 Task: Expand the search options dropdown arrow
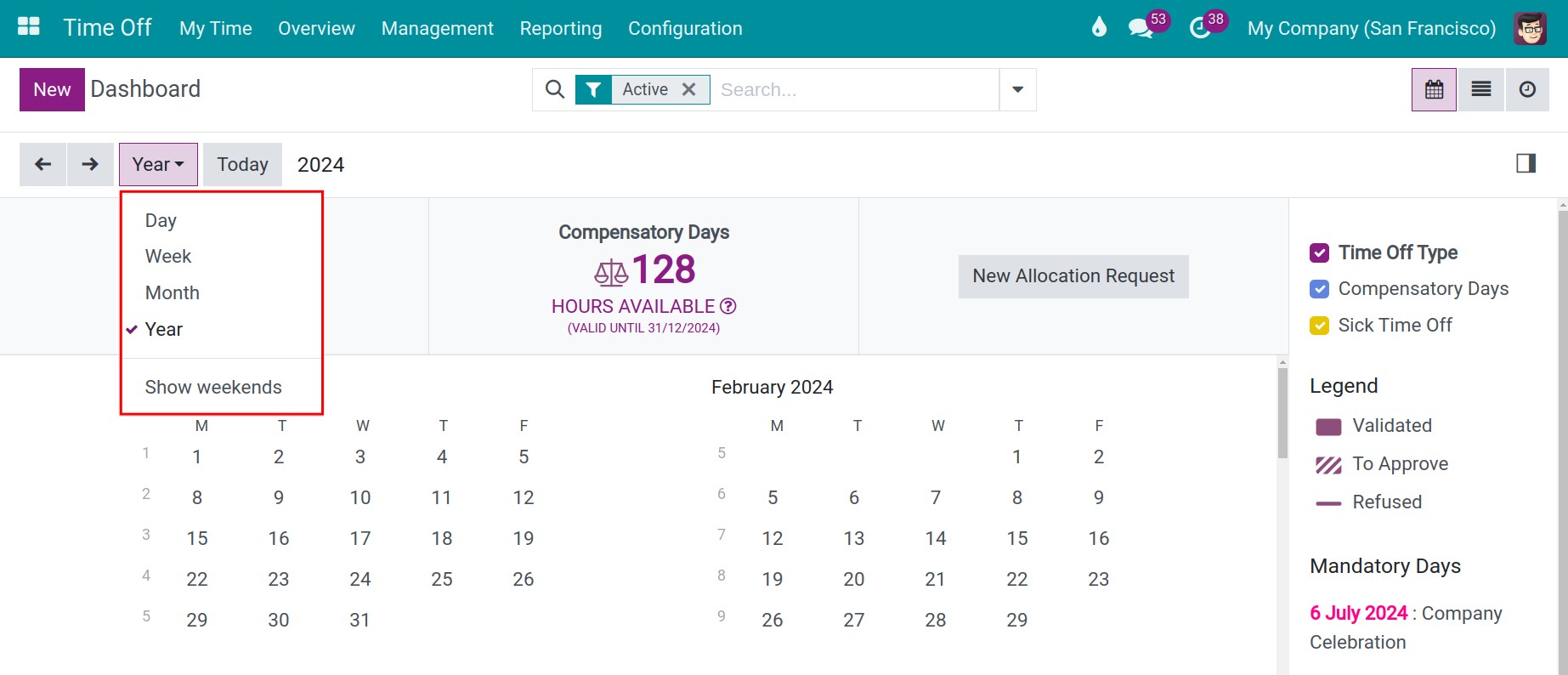(x=1017, y=89)
